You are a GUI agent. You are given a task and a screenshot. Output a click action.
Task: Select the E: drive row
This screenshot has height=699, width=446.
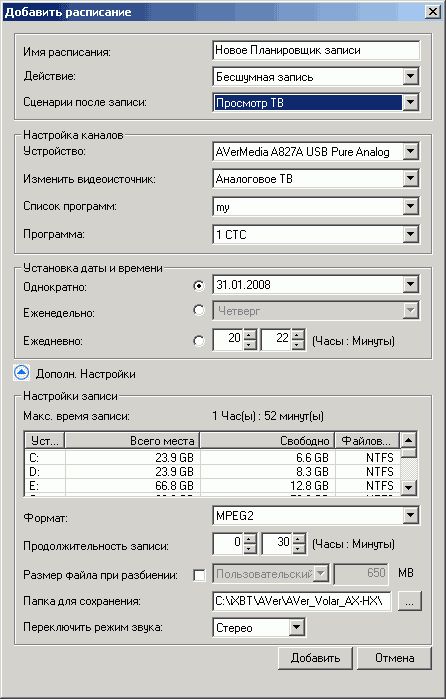click(212, 485)
